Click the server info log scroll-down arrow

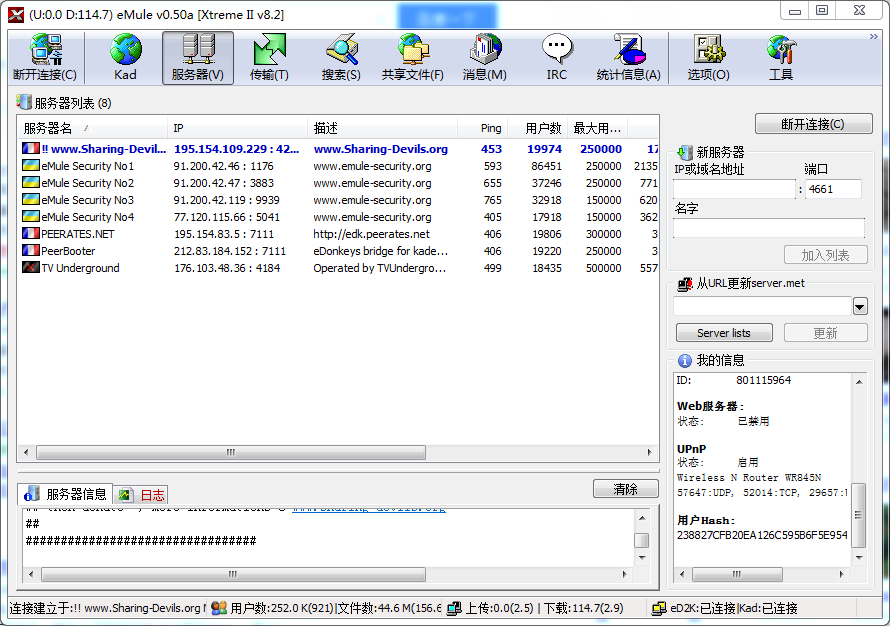[642, 557]
